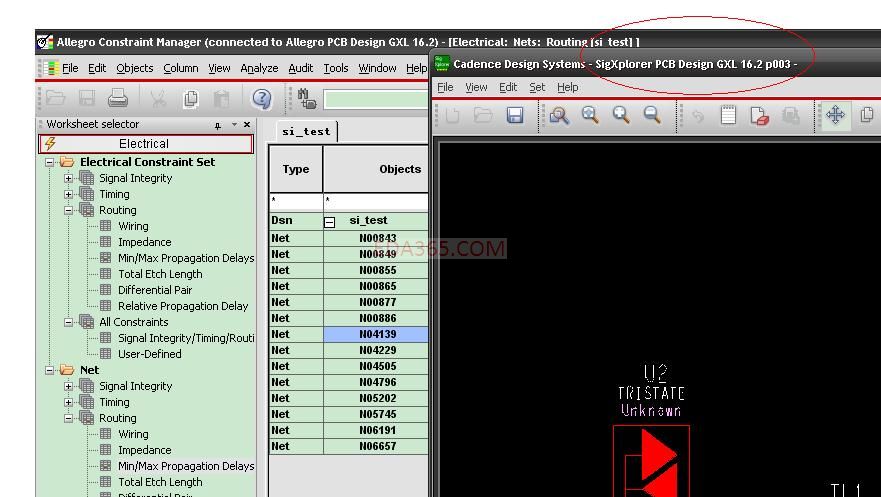Click the Copy icon in Constraint Manager toolbar
Screen dimensions: 881x497
(x=190, y=98)
